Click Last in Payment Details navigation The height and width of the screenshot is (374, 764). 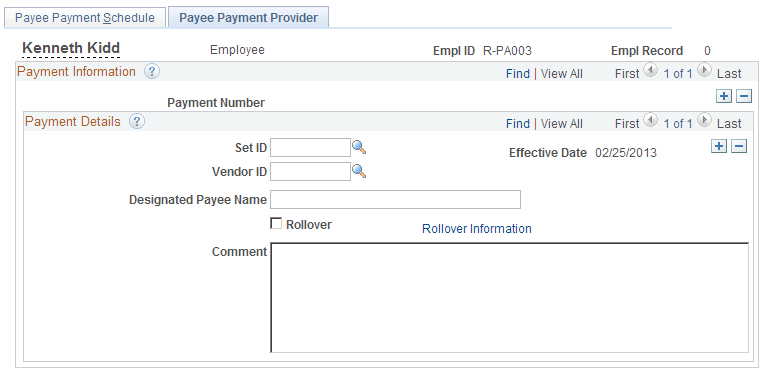point(729,124)
